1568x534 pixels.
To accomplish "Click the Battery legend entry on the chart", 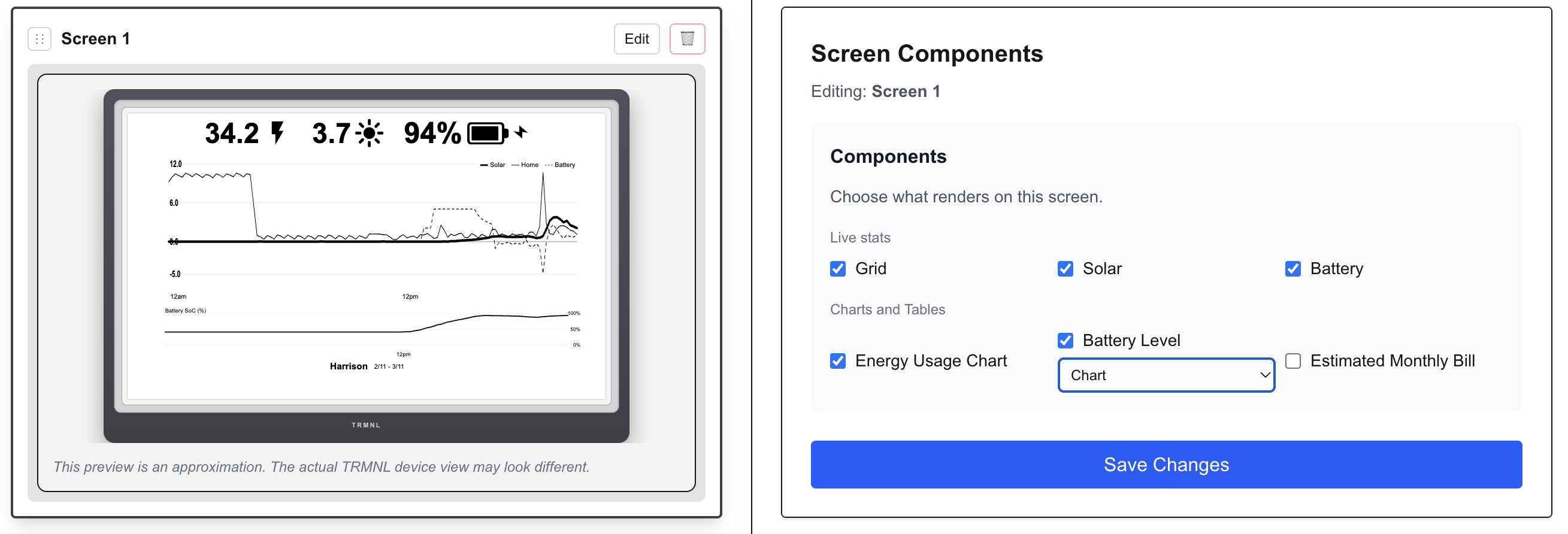I will (562, 164).
